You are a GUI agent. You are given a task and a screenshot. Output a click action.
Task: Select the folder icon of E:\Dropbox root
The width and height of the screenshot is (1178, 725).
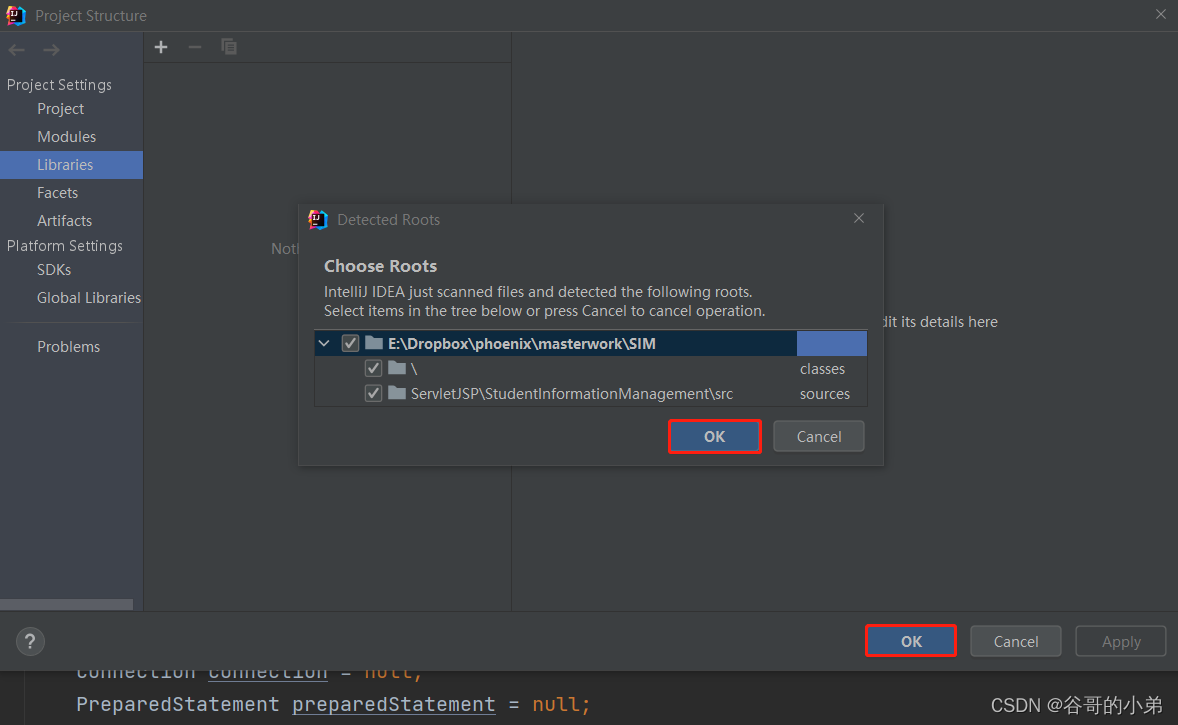click(373, 343)
